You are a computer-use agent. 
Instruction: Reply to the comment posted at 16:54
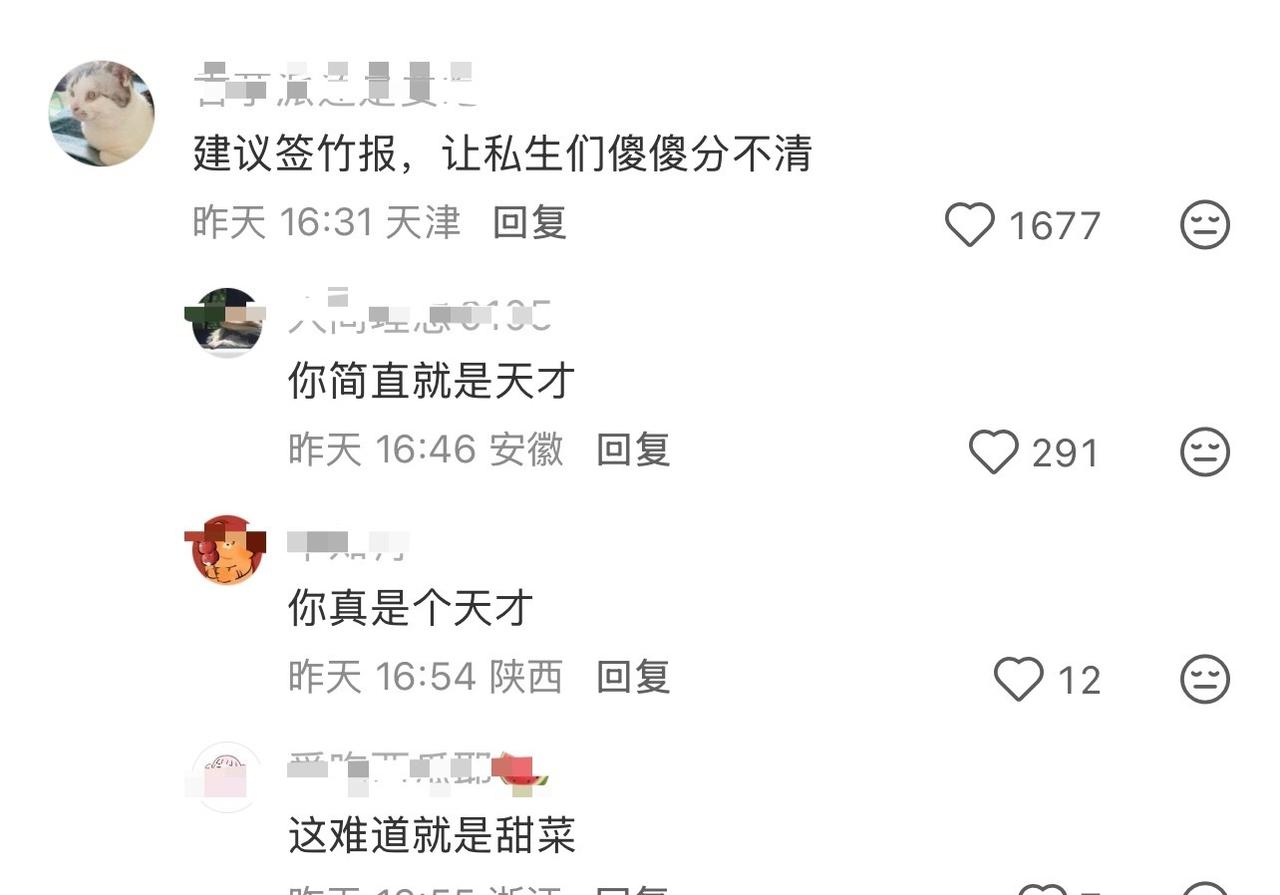point(633,677)
